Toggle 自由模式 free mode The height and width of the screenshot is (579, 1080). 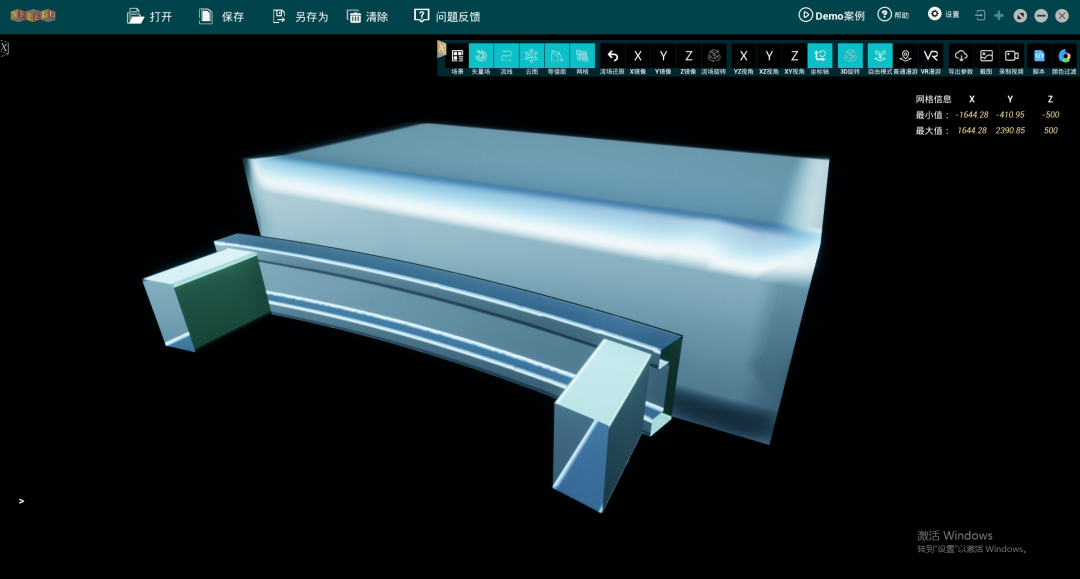(880, 60)
